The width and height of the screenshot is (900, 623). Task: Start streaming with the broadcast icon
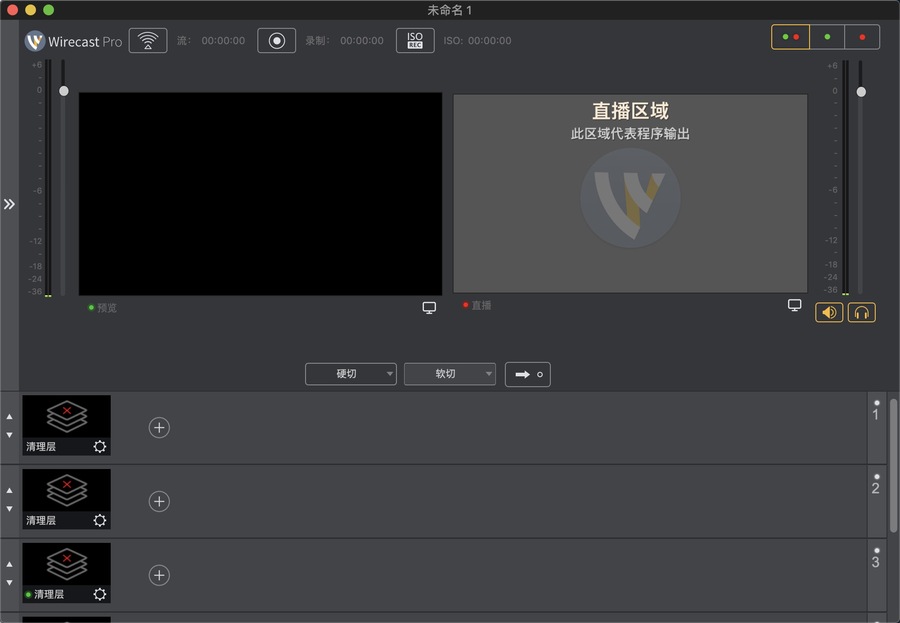point(148,41)
